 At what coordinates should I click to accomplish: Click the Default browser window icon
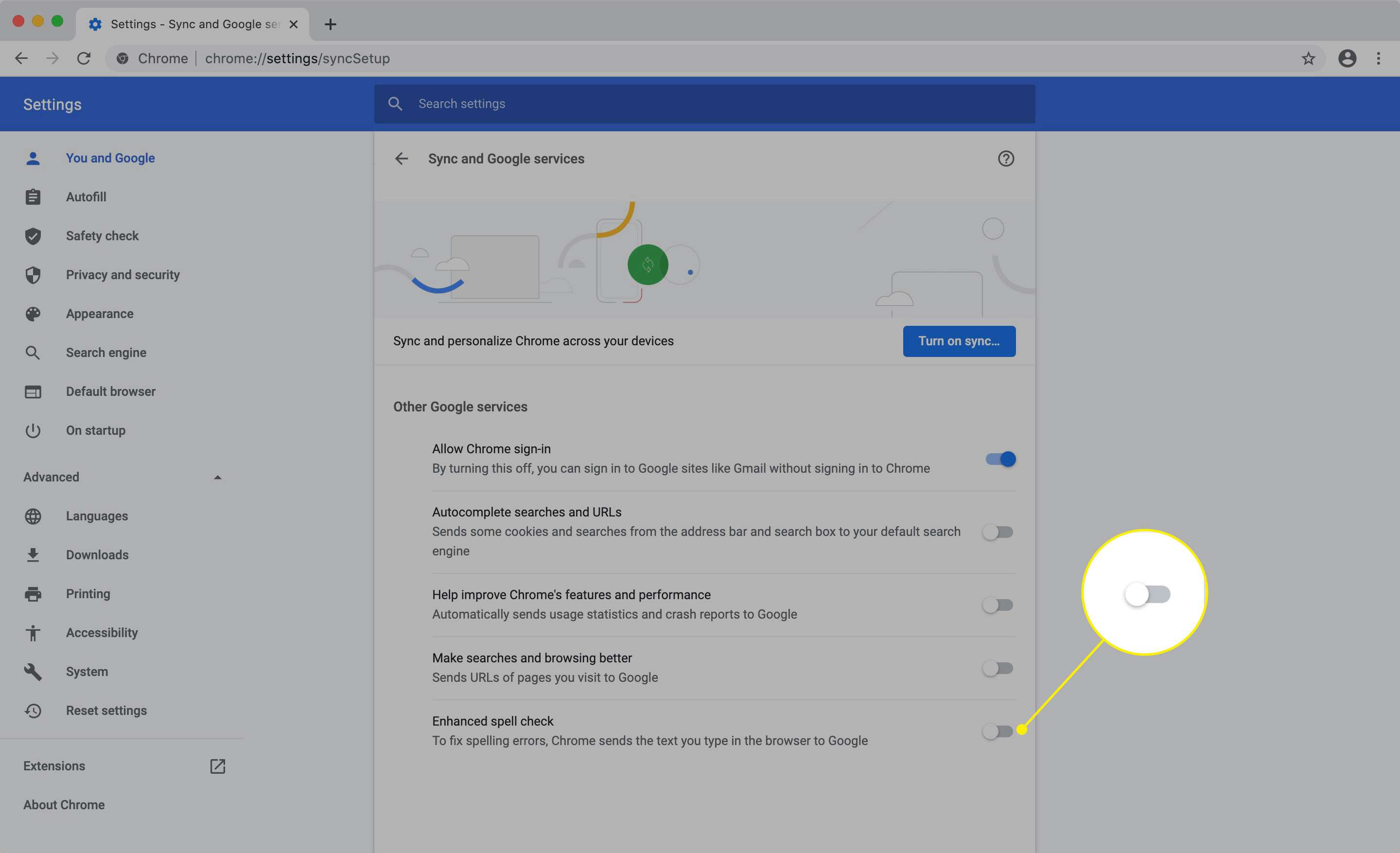(x=33, y=391)
